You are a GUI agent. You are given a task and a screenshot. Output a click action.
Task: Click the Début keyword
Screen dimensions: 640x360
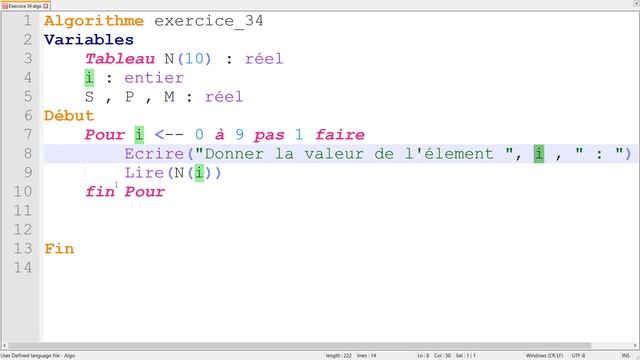(69, 116)
